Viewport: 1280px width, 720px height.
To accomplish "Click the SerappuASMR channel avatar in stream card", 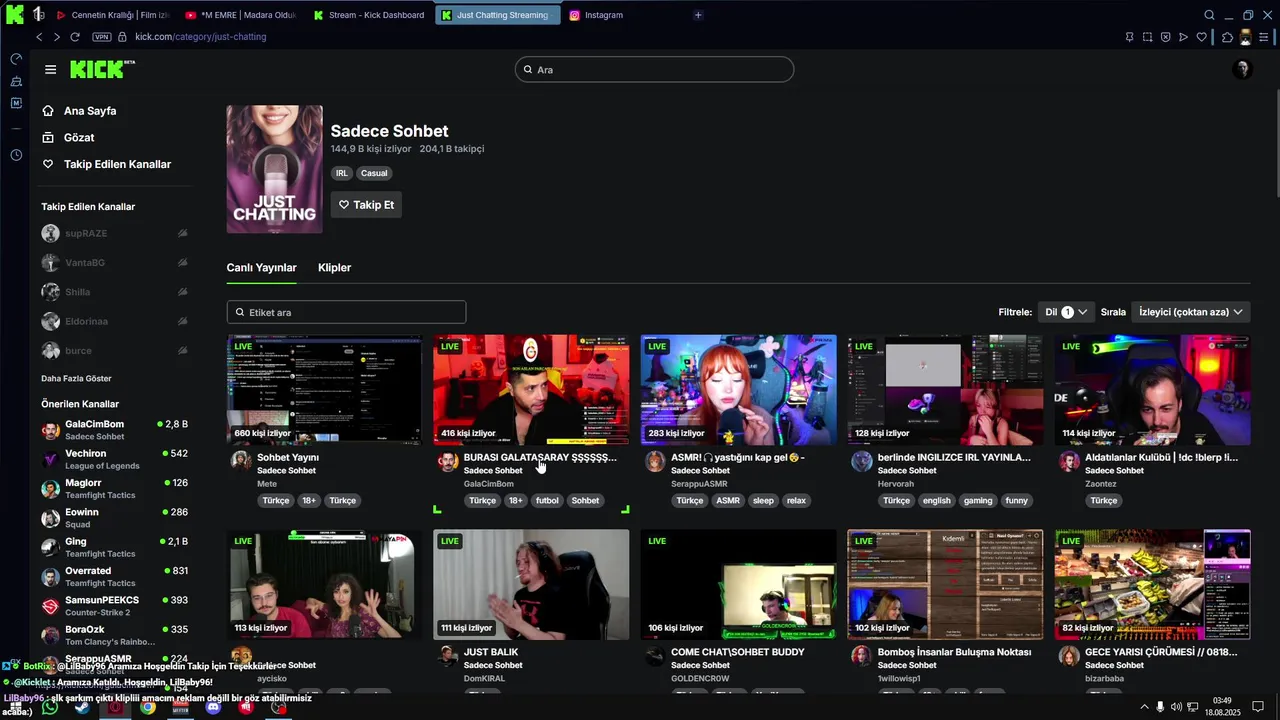I will tap(655, 461).
